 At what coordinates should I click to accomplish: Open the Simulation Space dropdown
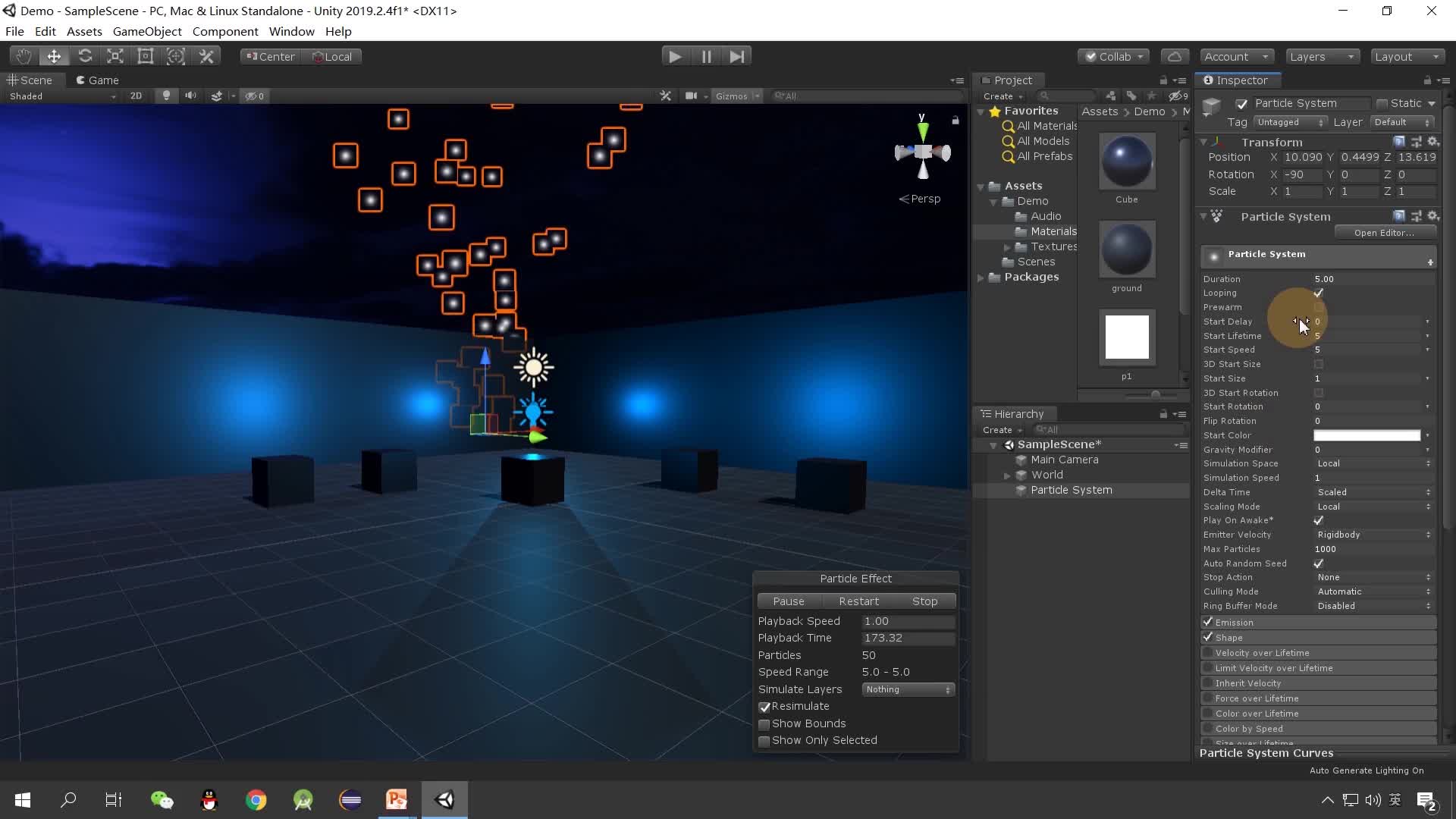pos(1373,463)
